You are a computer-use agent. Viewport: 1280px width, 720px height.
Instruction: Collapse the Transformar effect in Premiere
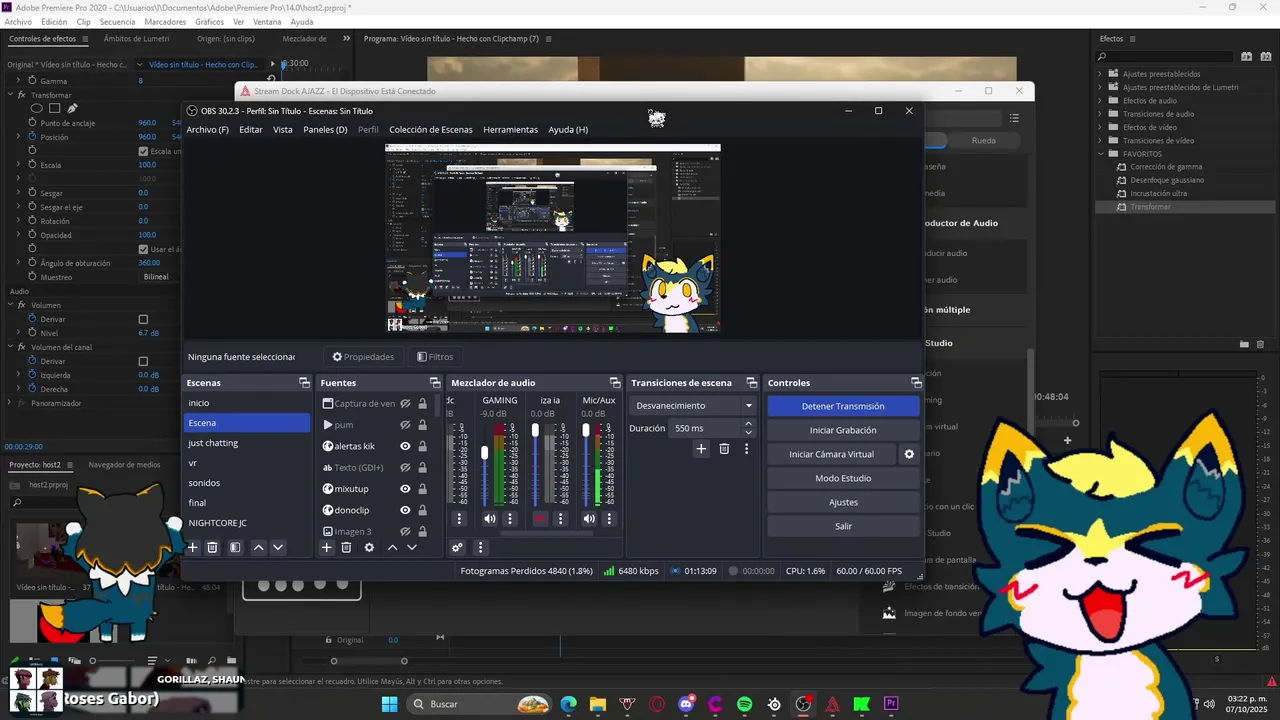click(9, 95)
